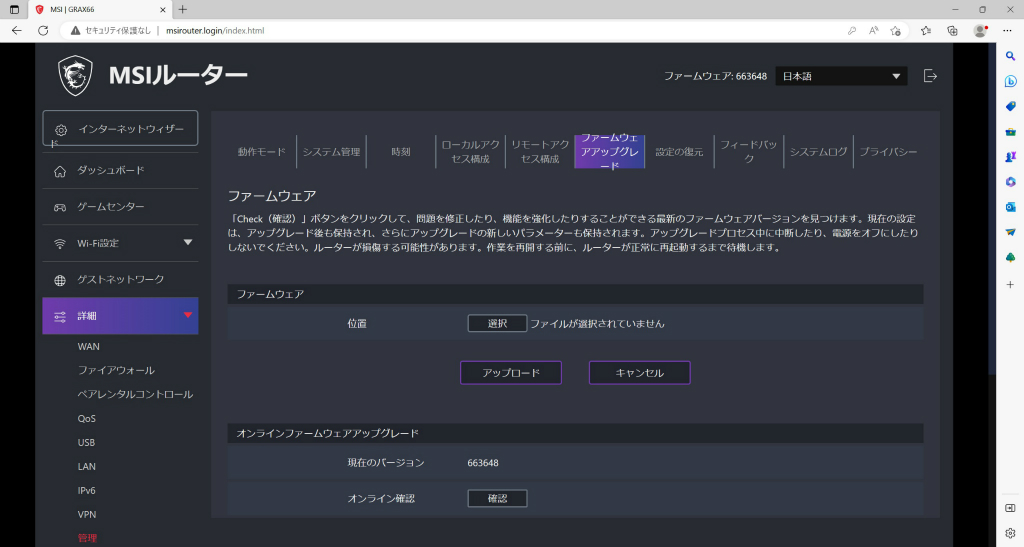This screenshot has height=547, width=1024.
Task: Click the アップロード button
Action: coord(511,373)
